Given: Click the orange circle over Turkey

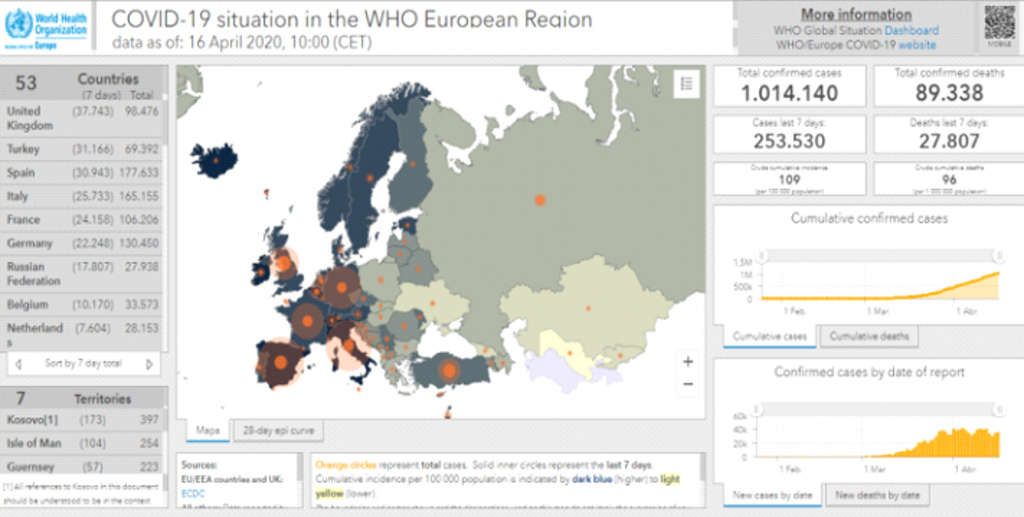Looking at the screenshot, I should pos(449,371).
